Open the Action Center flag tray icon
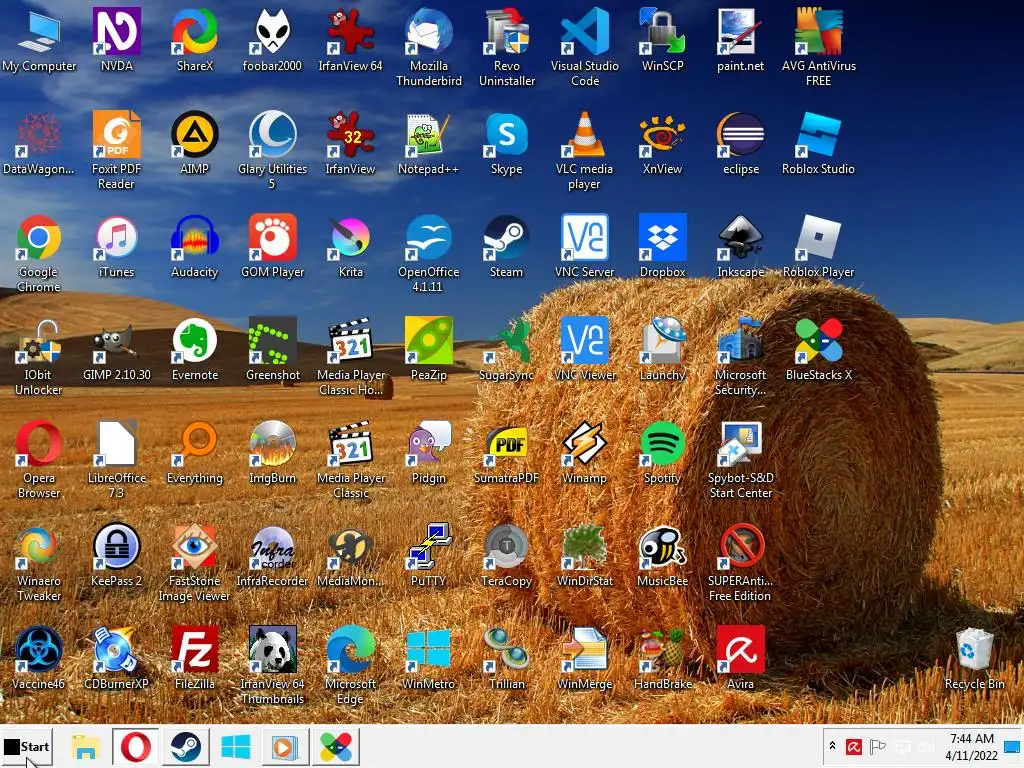The height and width of the screenshot is (768, 1024). [878, 746]
